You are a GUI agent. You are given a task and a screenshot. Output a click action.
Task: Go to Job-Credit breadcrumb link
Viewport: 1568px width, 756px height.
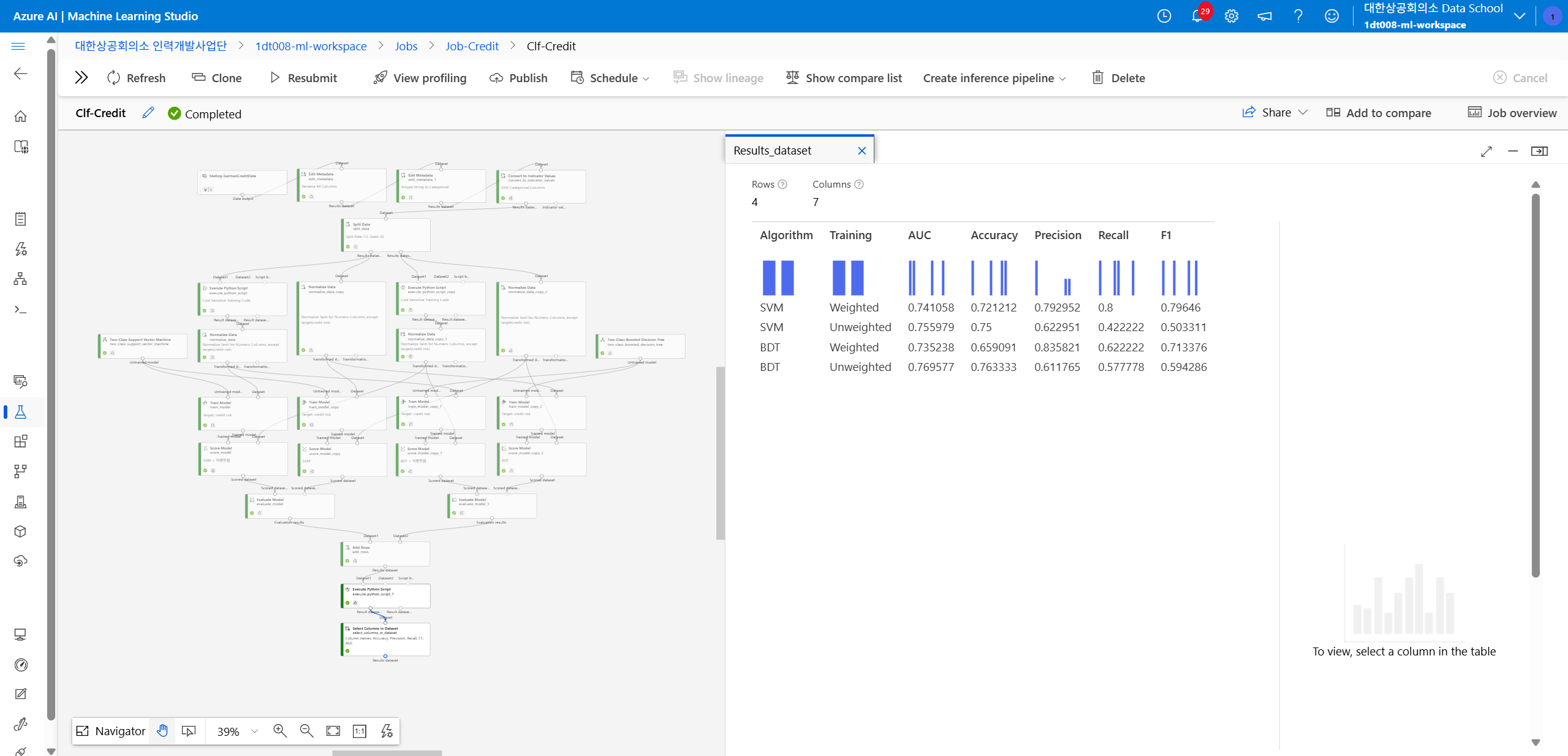tap(471, 46)
